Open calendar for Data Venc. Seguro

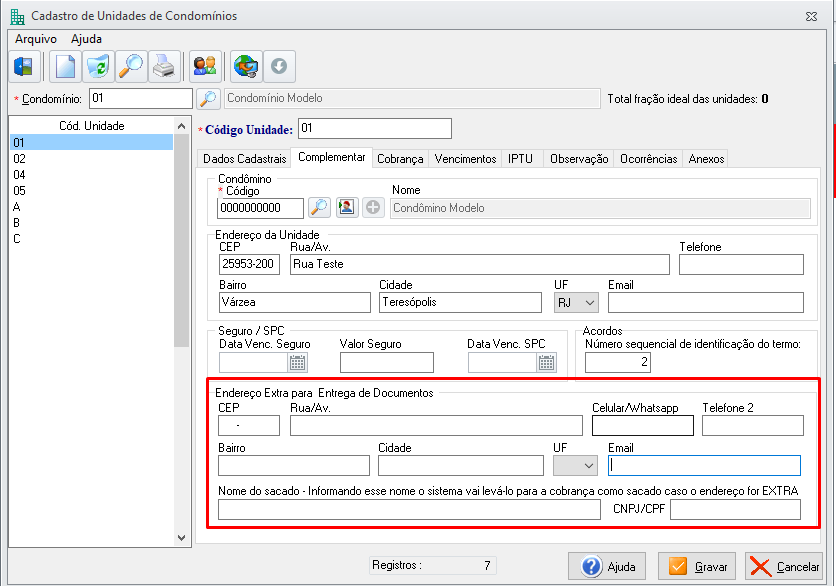[x=298, y=363]
